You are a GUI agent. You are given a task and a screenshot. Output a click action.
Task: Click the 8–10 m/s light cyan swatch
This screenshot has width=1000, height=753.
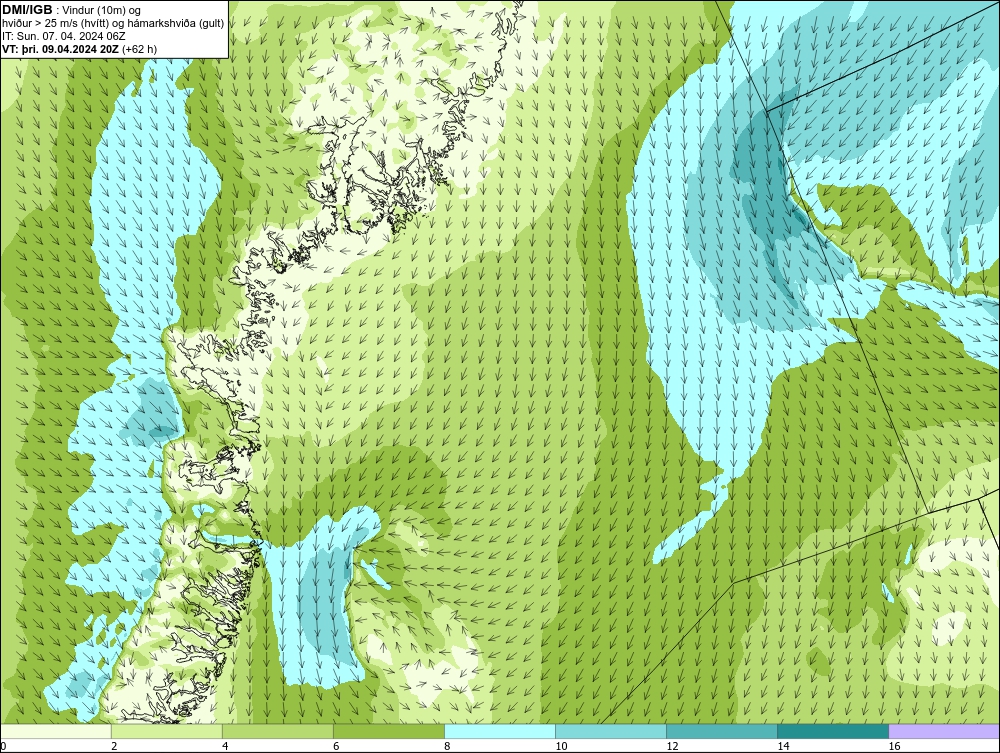(499, 731)
